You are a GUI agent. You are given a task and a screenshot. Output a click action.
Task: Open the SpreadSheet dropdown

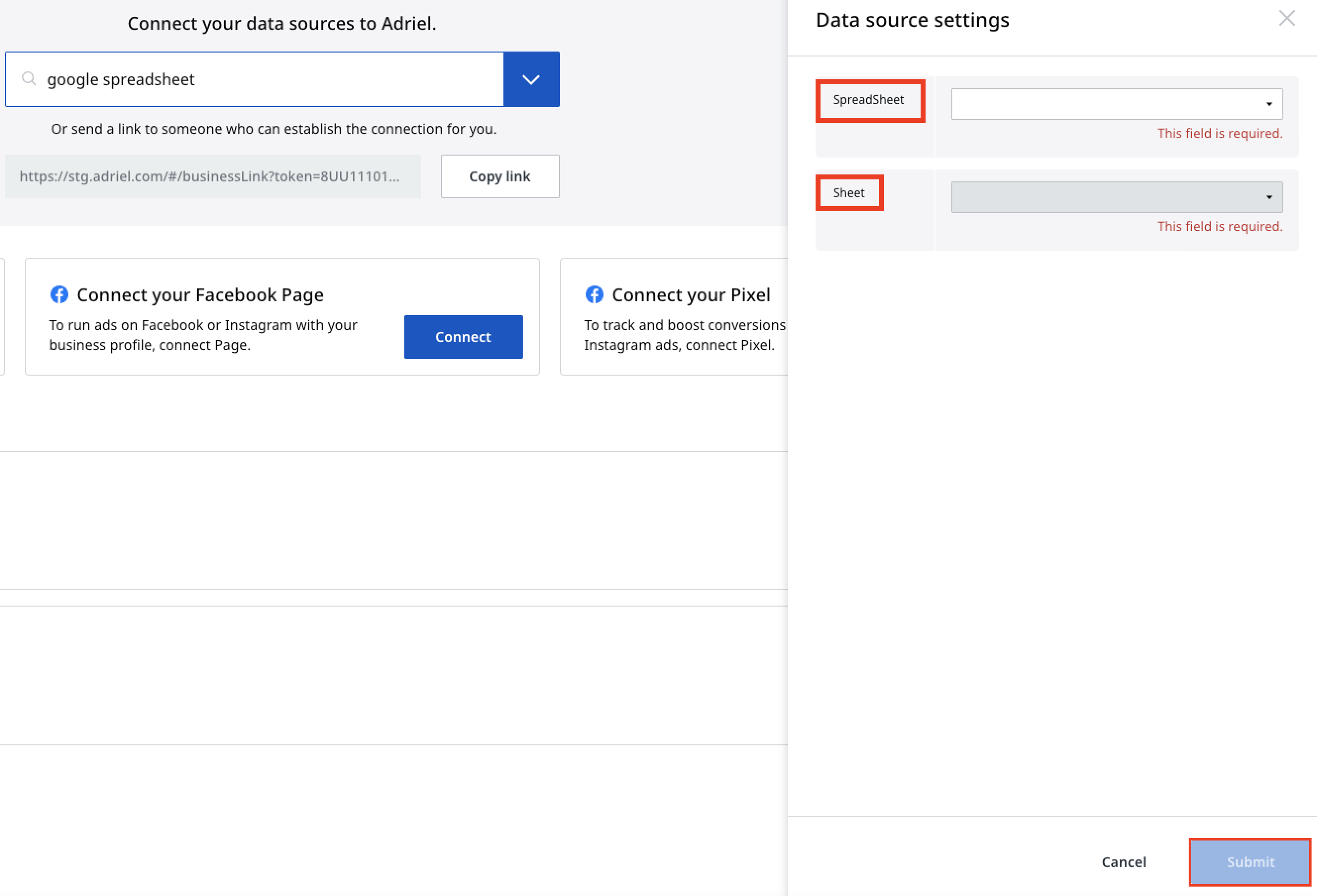[1116, 104]
